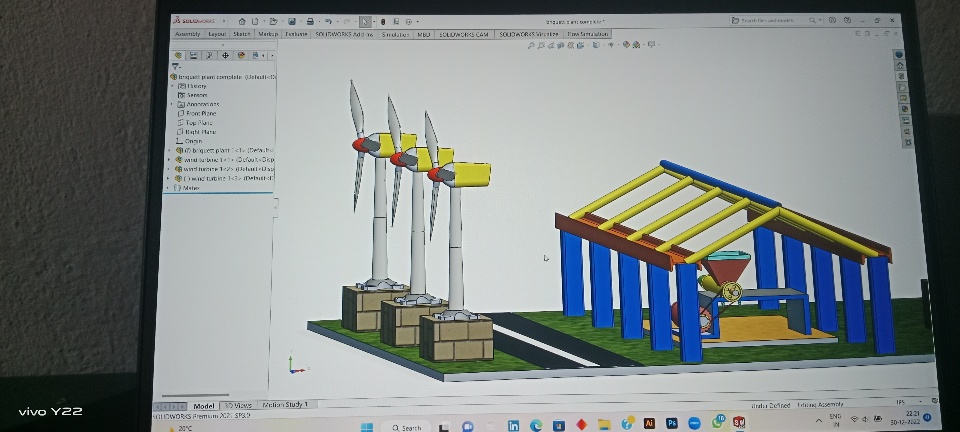Open the Flow Simulation tab
960x432 pixels.
587,34
